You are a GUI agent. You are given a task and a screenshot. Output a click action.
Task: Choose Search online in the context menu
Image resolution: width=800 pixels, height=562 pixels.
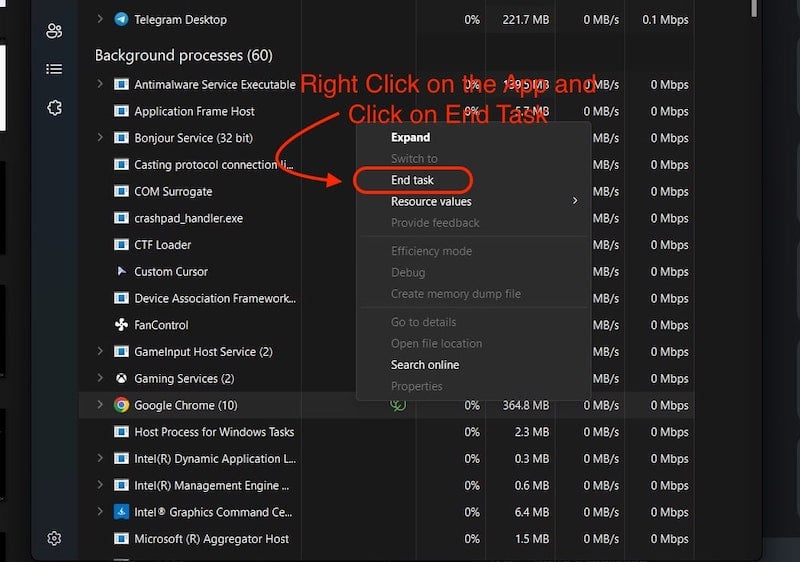click(425, 365)
